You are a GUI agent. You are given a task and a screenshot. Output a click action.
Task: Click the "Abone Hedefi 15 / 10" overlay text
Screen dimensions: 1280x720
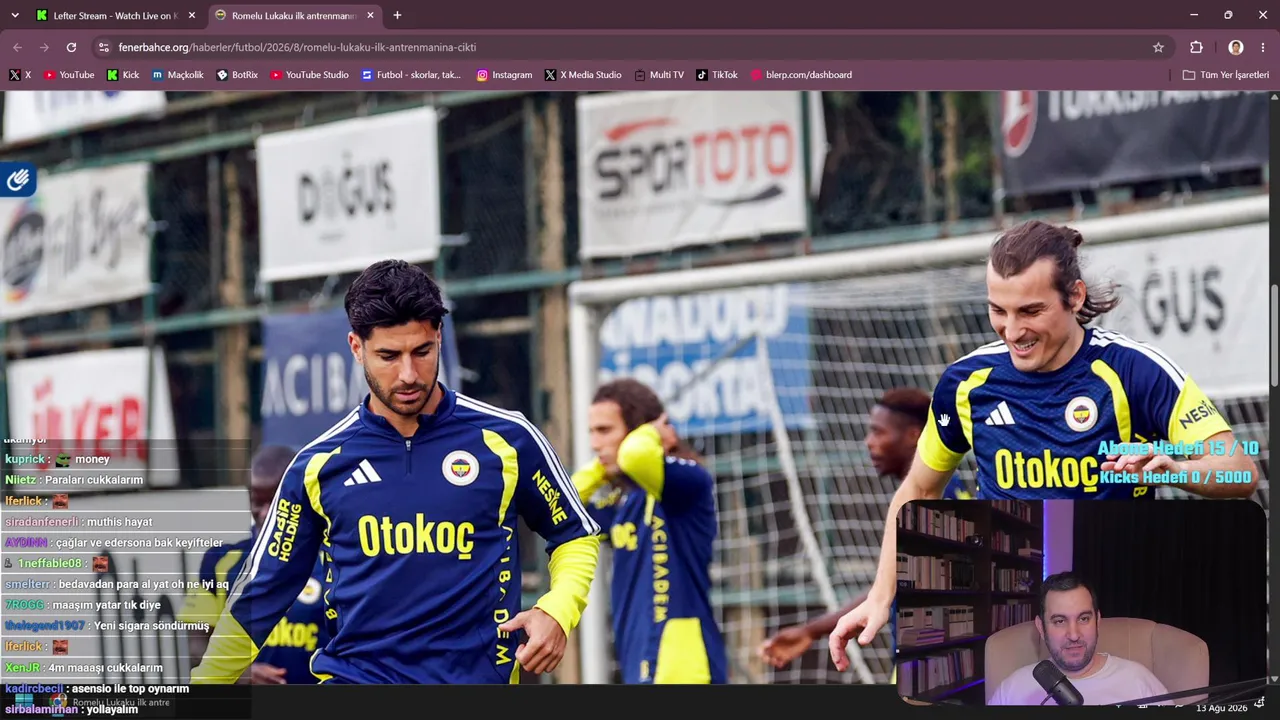tap(1178, 448)
